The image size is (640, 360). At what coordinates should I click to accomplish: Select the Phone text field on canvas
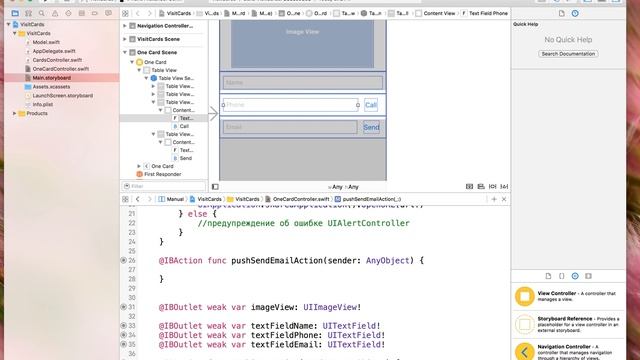pos(290,105)
